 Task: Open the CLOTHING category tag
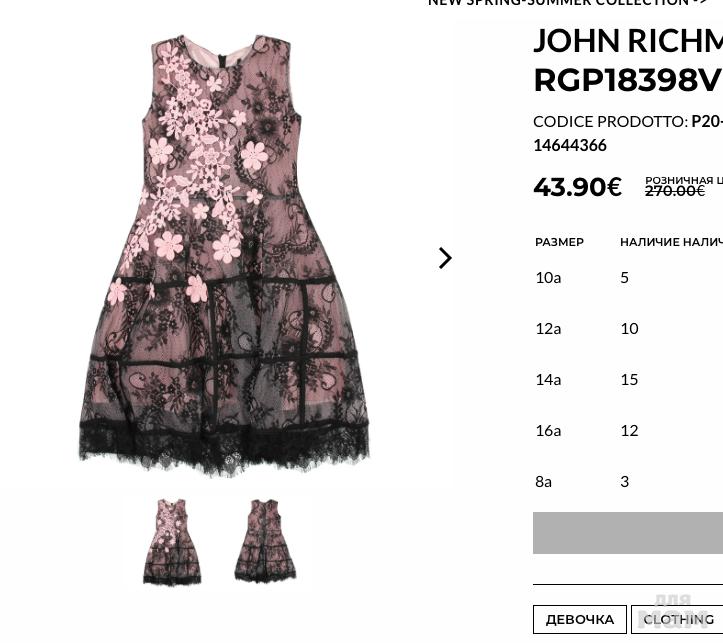coord(679,619)
